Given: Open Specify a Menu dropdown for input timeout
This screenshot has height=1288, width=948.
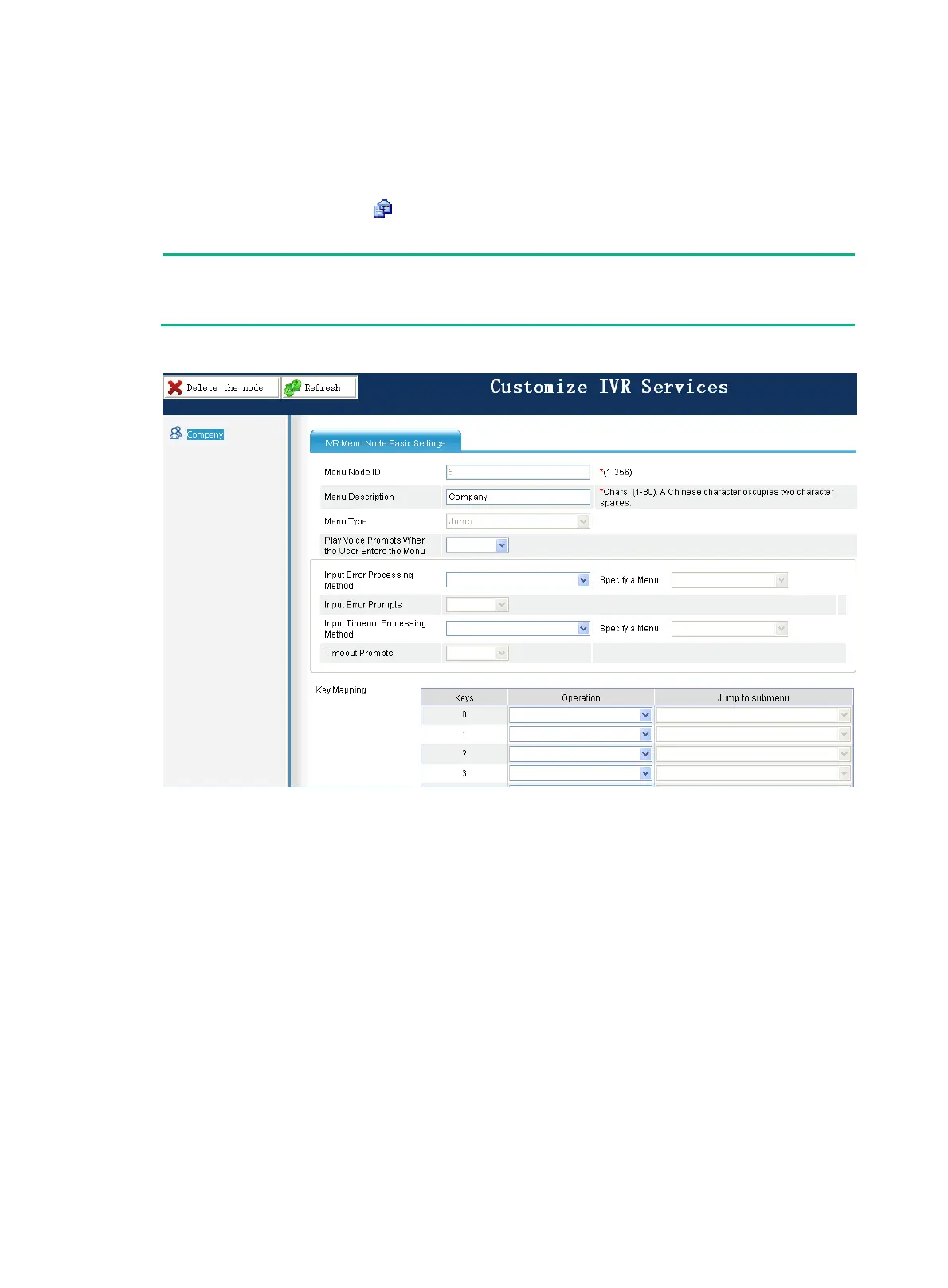Looking at the screenshot, I should (x=730, y=629).
